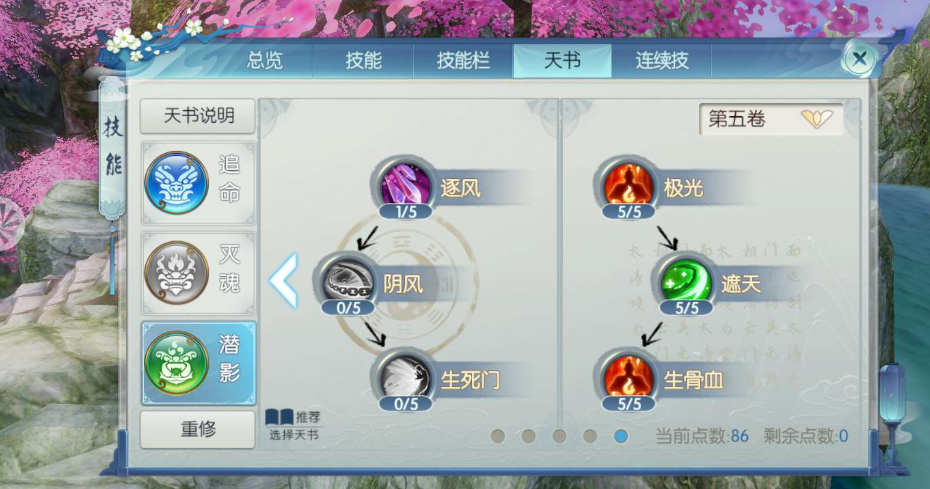Close the skill panel with X
This screenshot has width=930, height=489.
coord(859,58)
